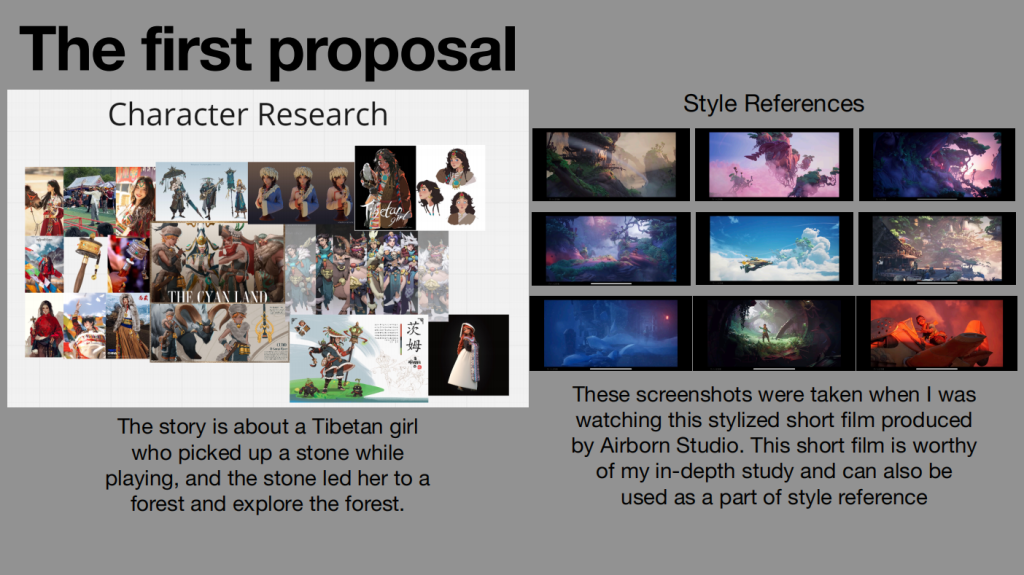Click the "The first proposal" slide title

[x=268, y=50]
